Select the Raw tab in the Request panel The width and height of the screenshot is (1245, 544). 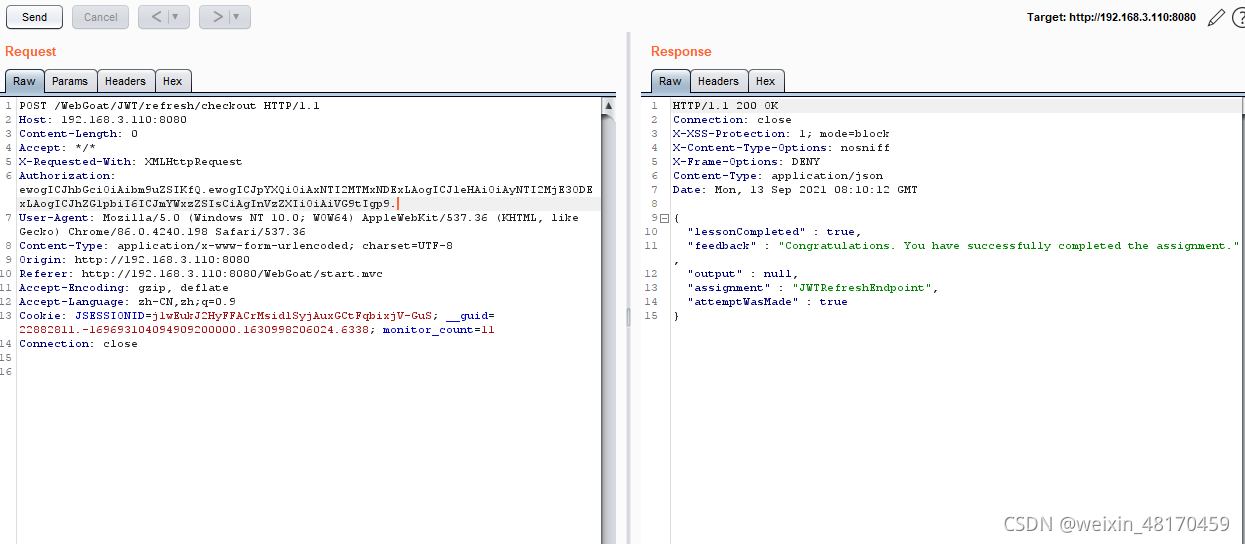(x=24, y=82)
